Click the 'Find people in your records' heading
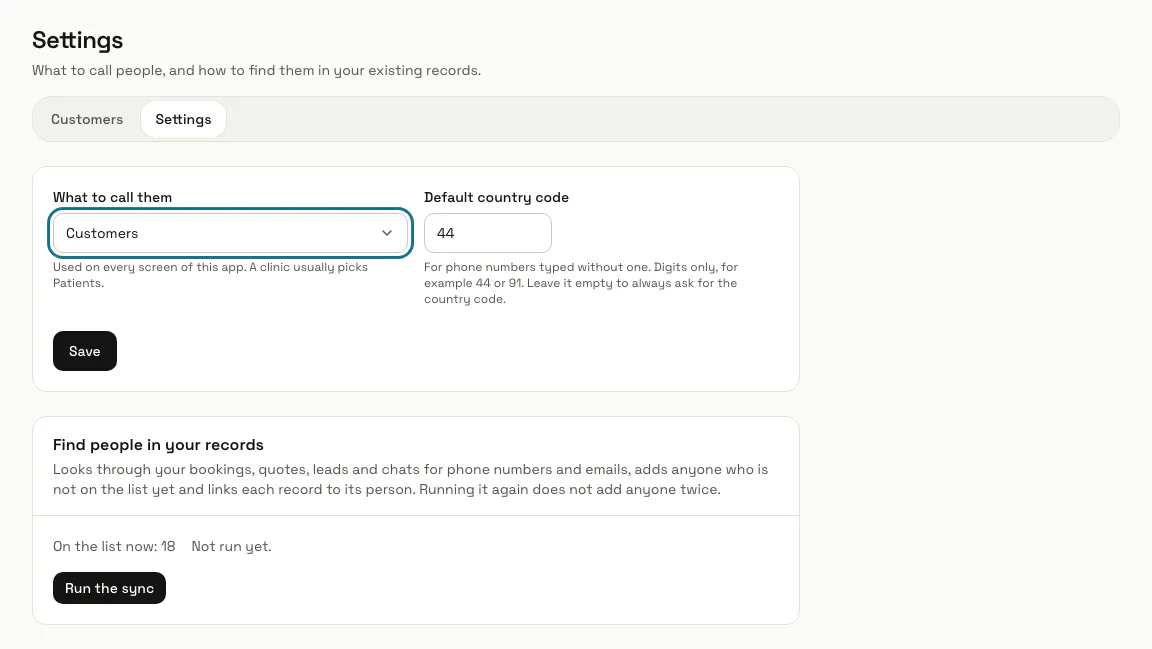The width and height of the screenshot is (1152, 649). [x=158, y=445]
